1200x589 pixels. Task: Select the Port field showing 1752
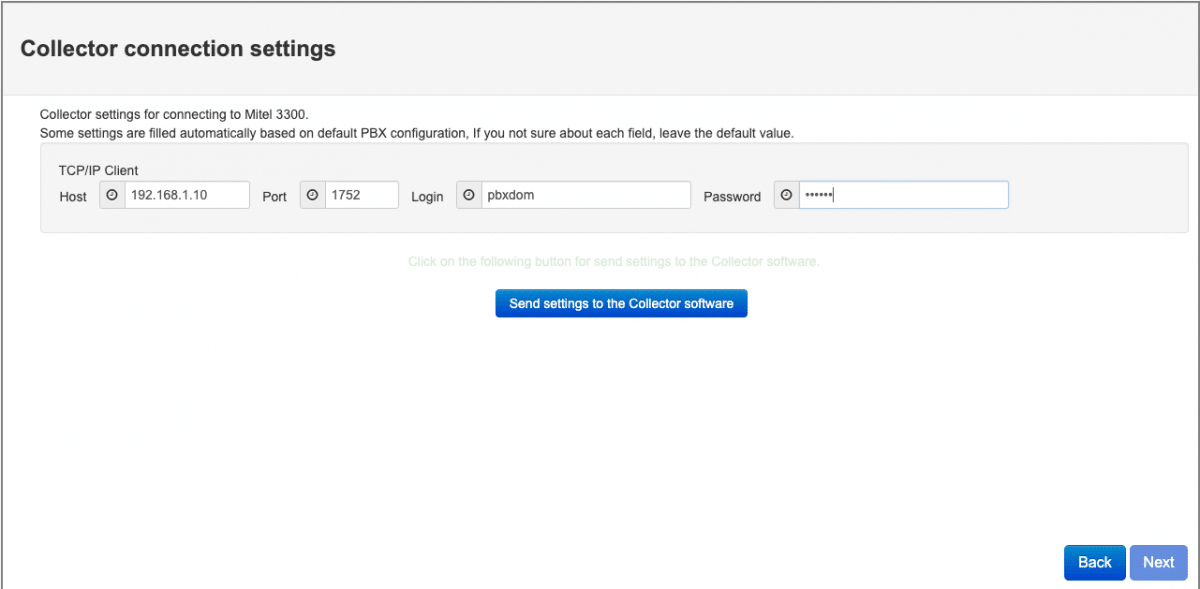(361, 195)
